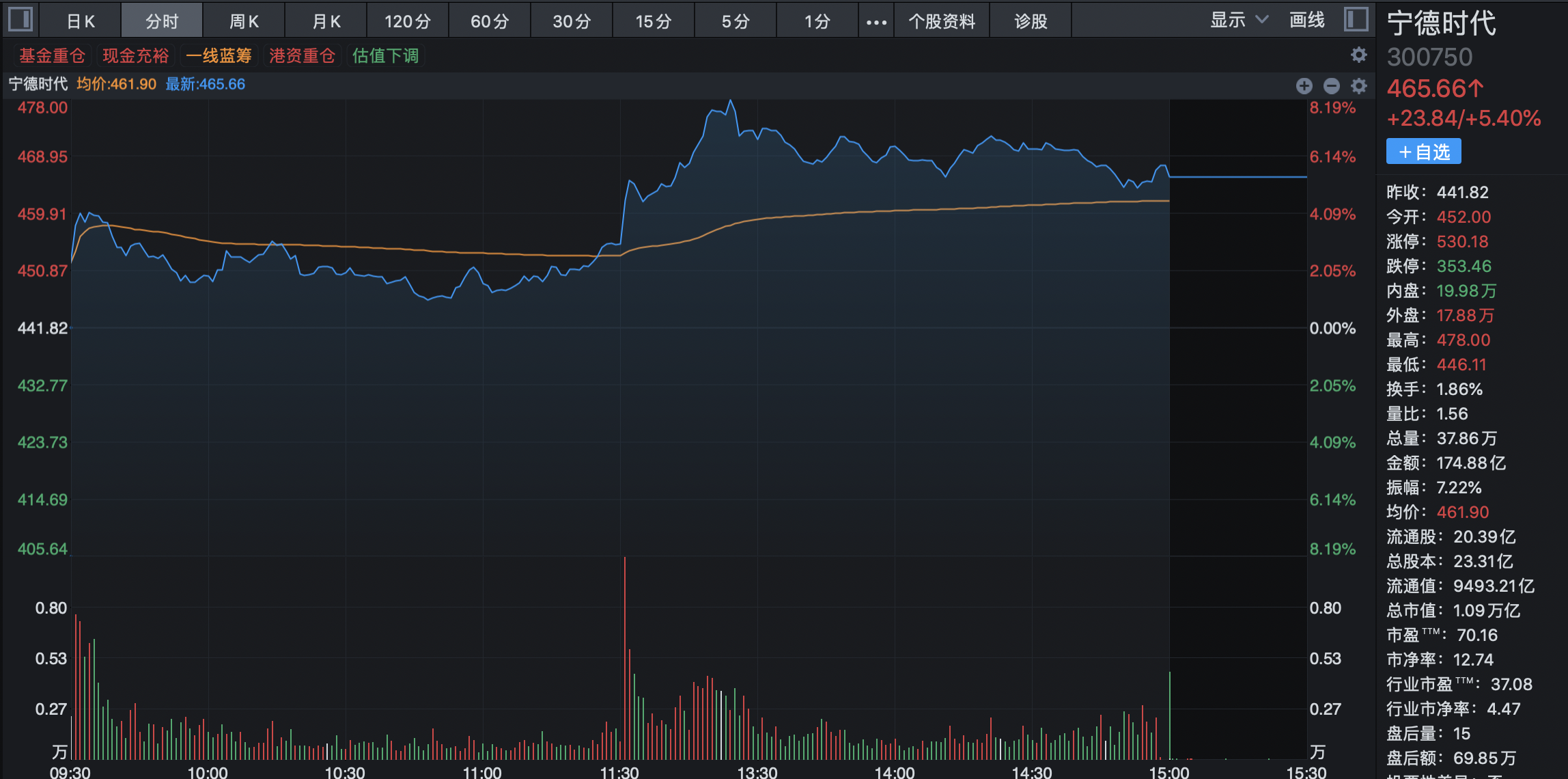The height and width of the screenshot is (779, 1568).
Task: Open the 画线 drawing tool
Action: pos(1306,20)
